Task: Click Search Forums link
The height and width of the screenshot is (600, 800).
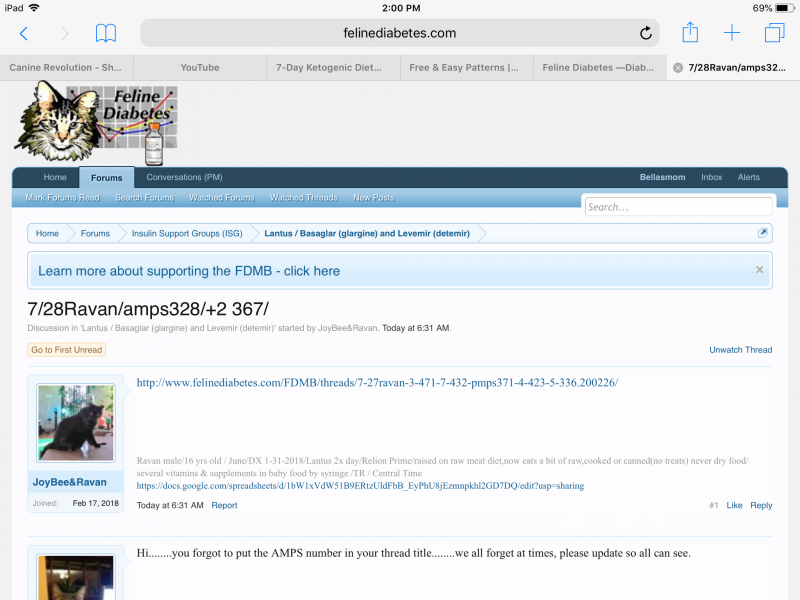Action: click(144, 197)
